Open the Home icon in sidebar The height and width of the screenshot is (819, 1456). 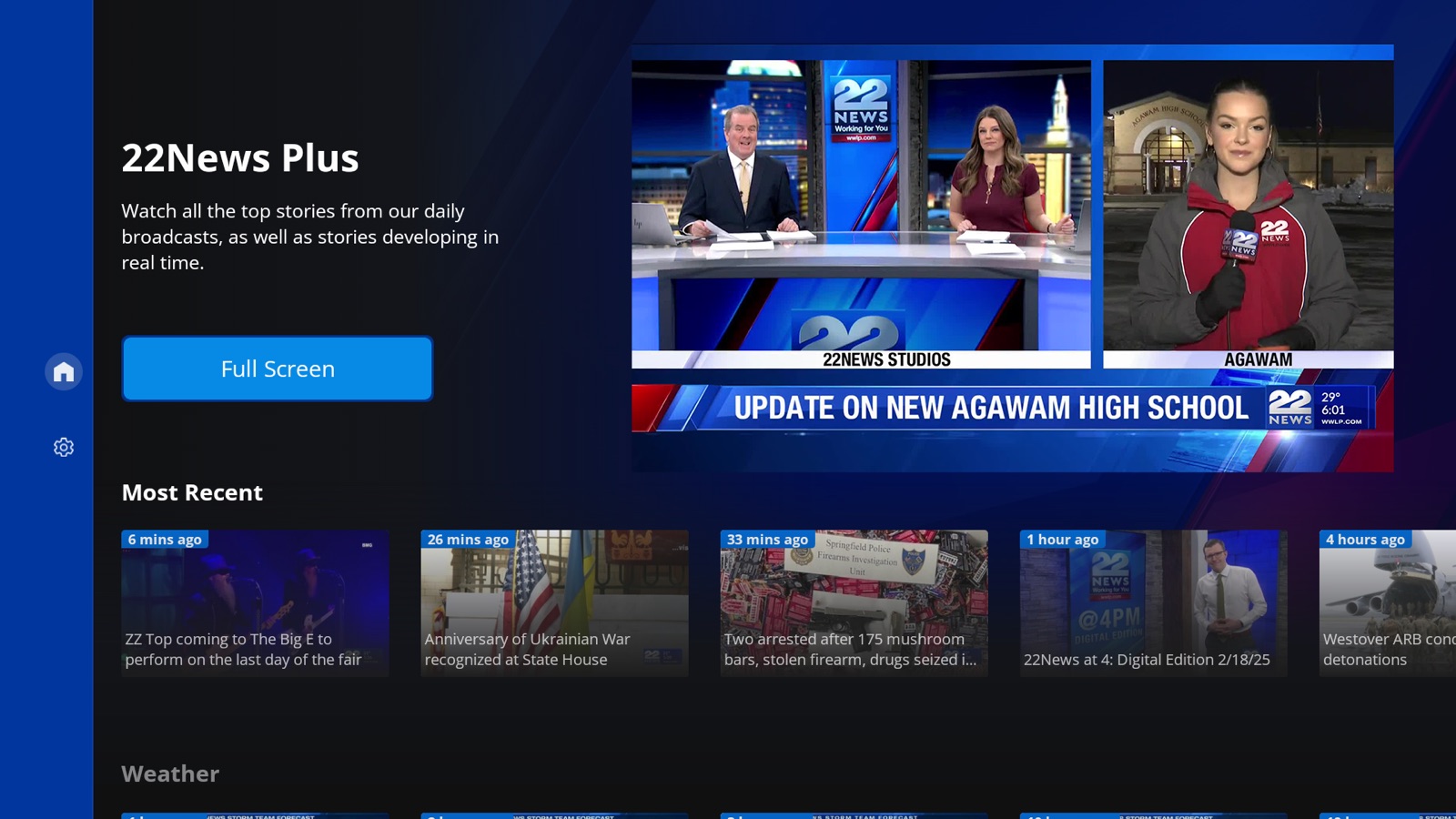point(64,371)
